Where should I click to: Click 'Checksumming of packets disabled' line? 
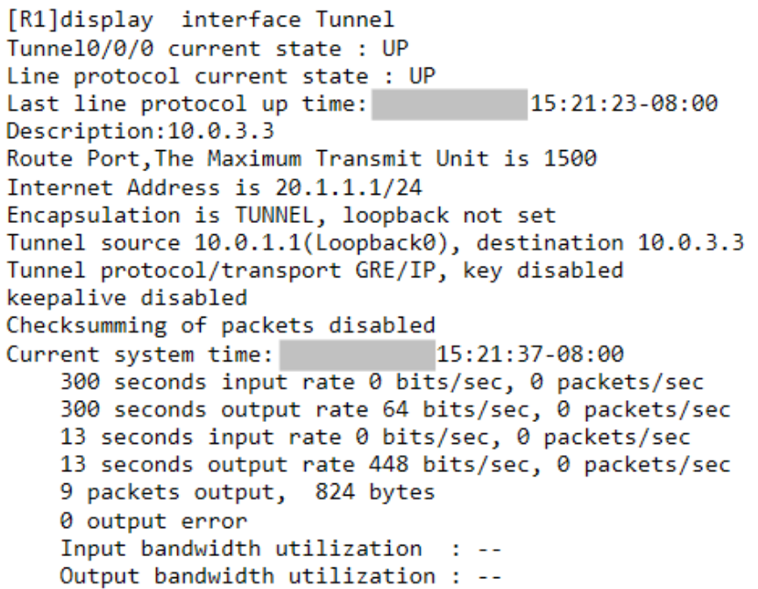click(x=221, y=326)
